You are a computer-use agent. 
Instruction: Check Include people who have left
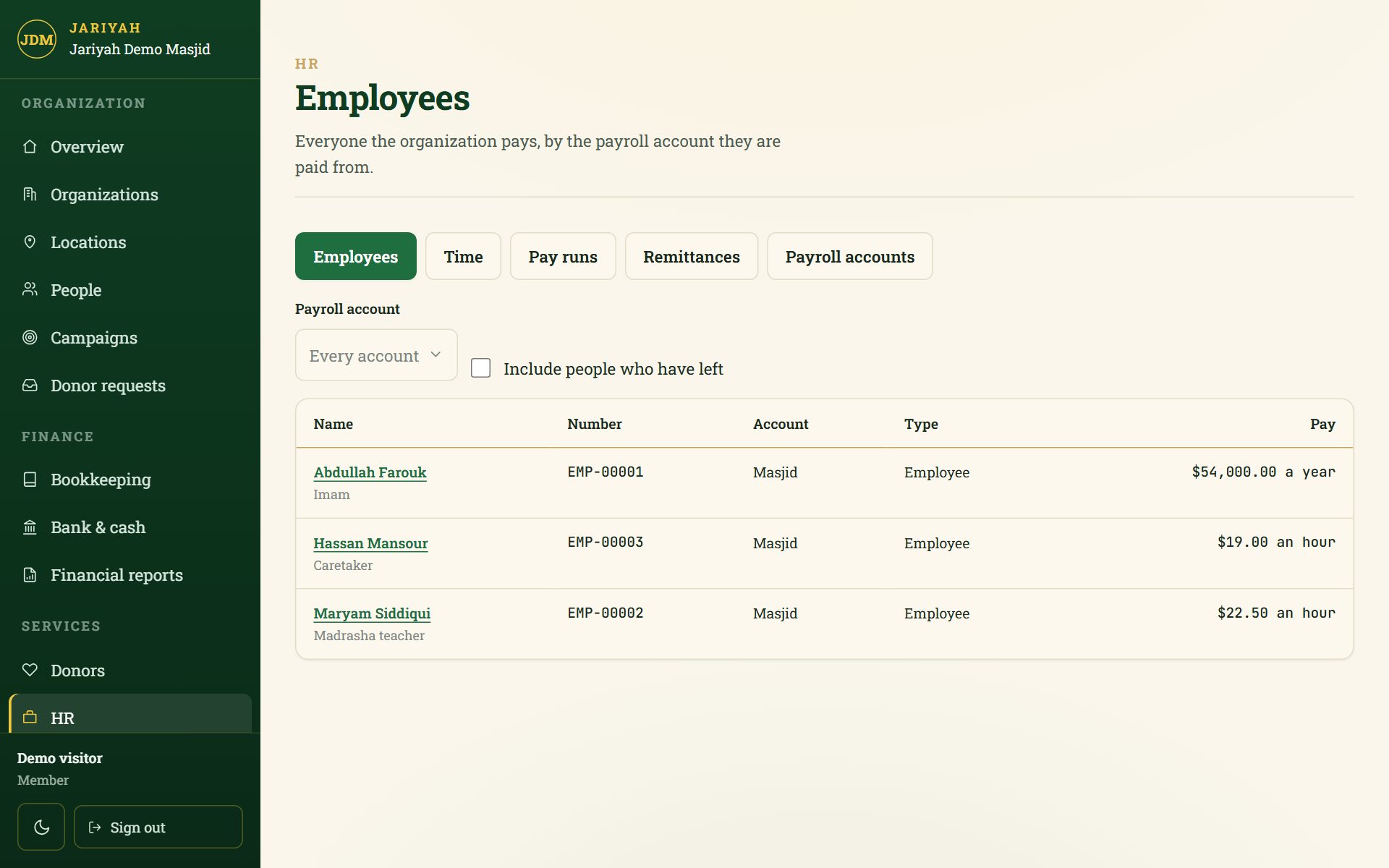480,368
